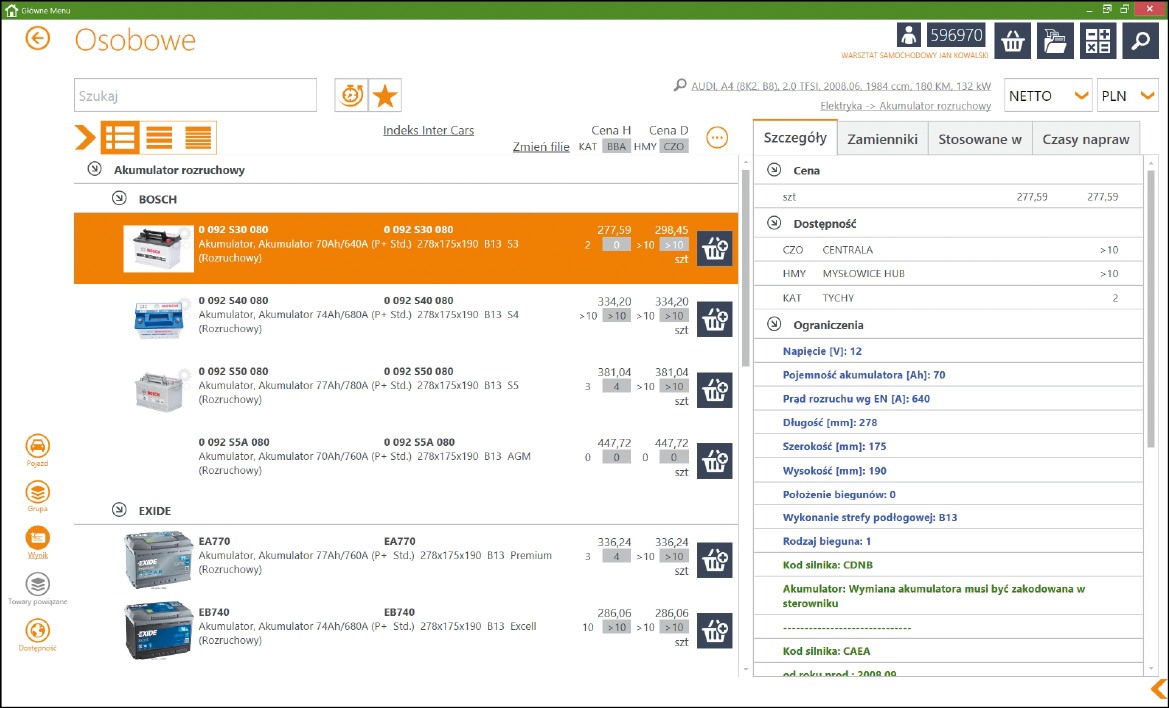Click the magnifier search icon top right
Viewport: 1169px width, 708px height.
point(1140,41)
